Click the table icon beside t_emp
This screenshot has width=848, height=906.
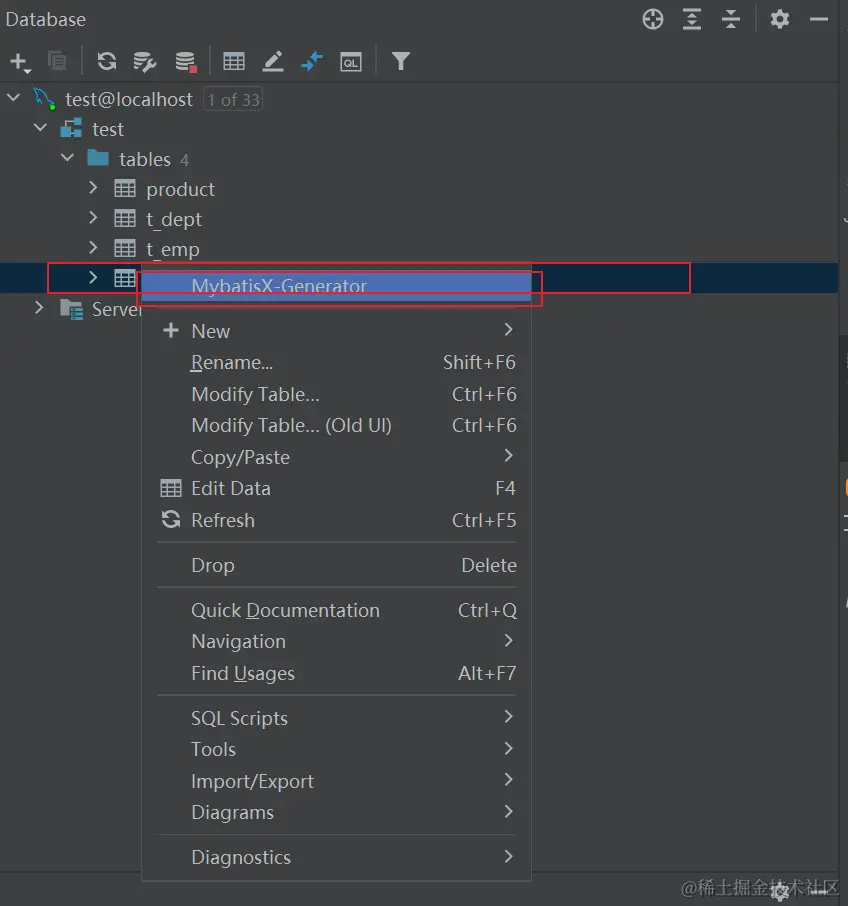[x=125, y=248]
